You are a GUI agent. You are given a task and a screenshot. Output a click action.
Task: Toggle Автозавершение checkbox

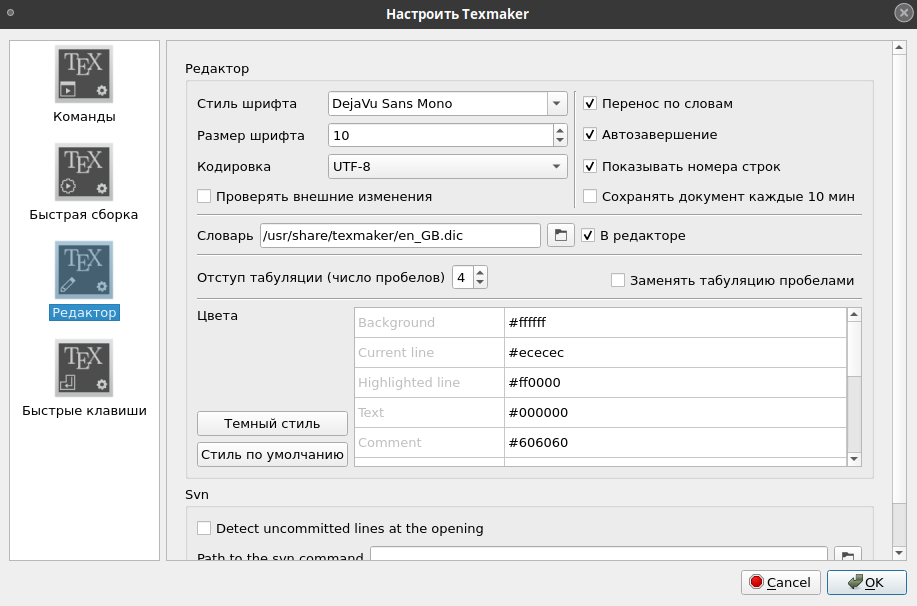pyautogui.click(x=590, y=135)
